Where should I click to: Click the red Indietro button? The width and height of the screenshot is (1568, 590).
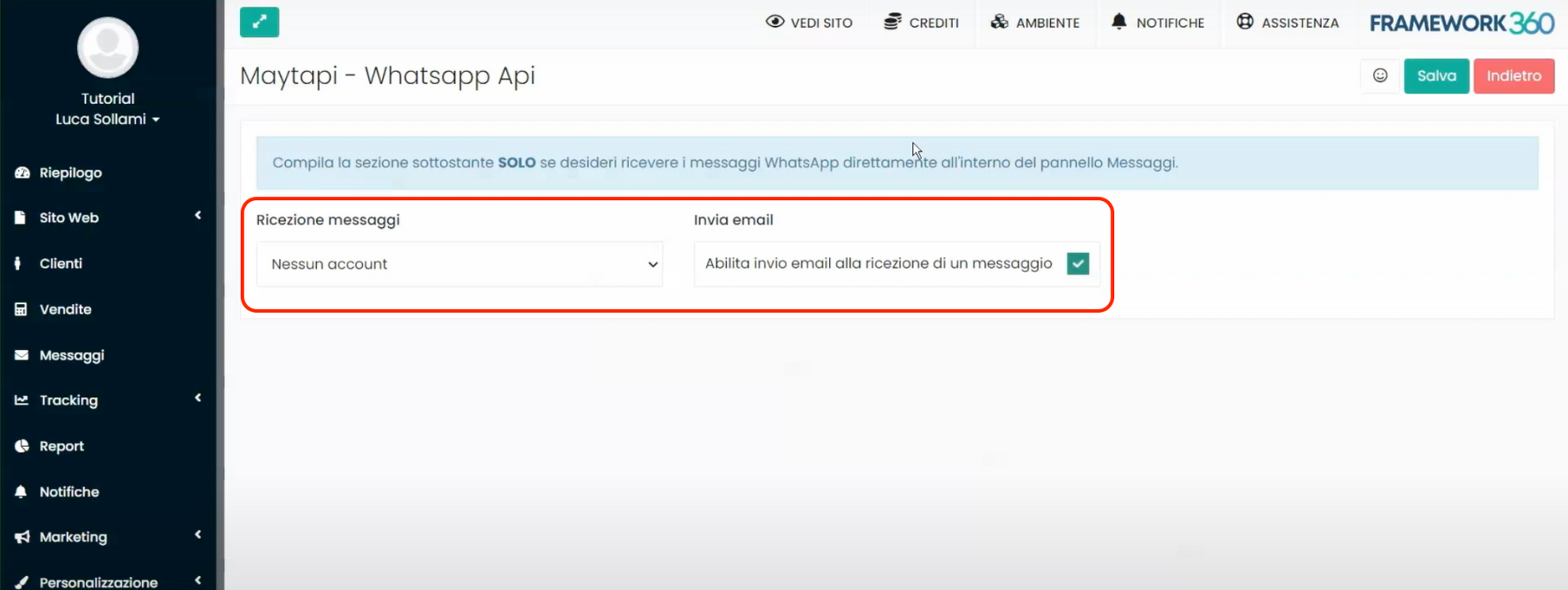[x=1513, y=76]
